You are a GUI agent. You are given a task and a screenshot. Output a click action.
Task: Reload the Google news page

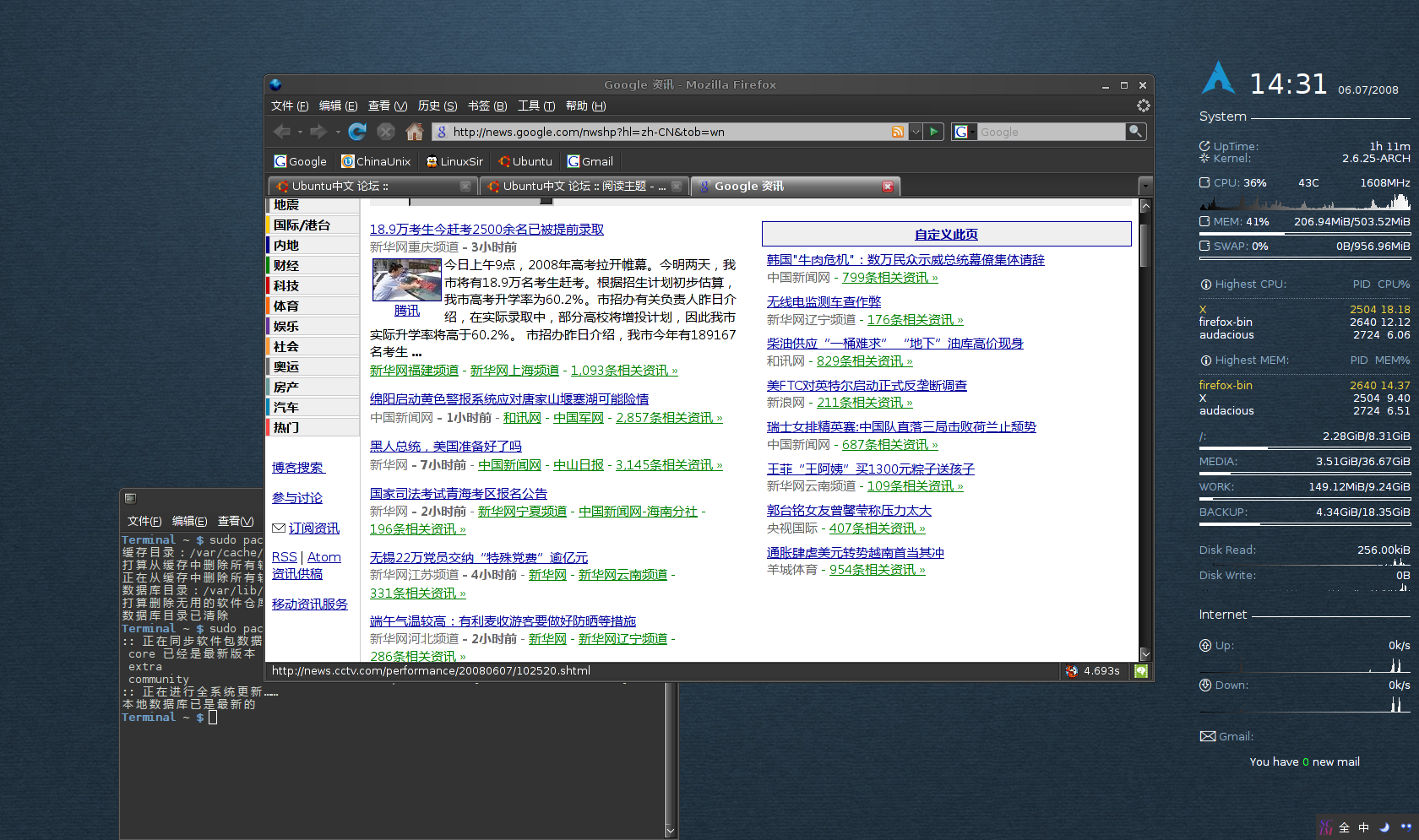357,132
